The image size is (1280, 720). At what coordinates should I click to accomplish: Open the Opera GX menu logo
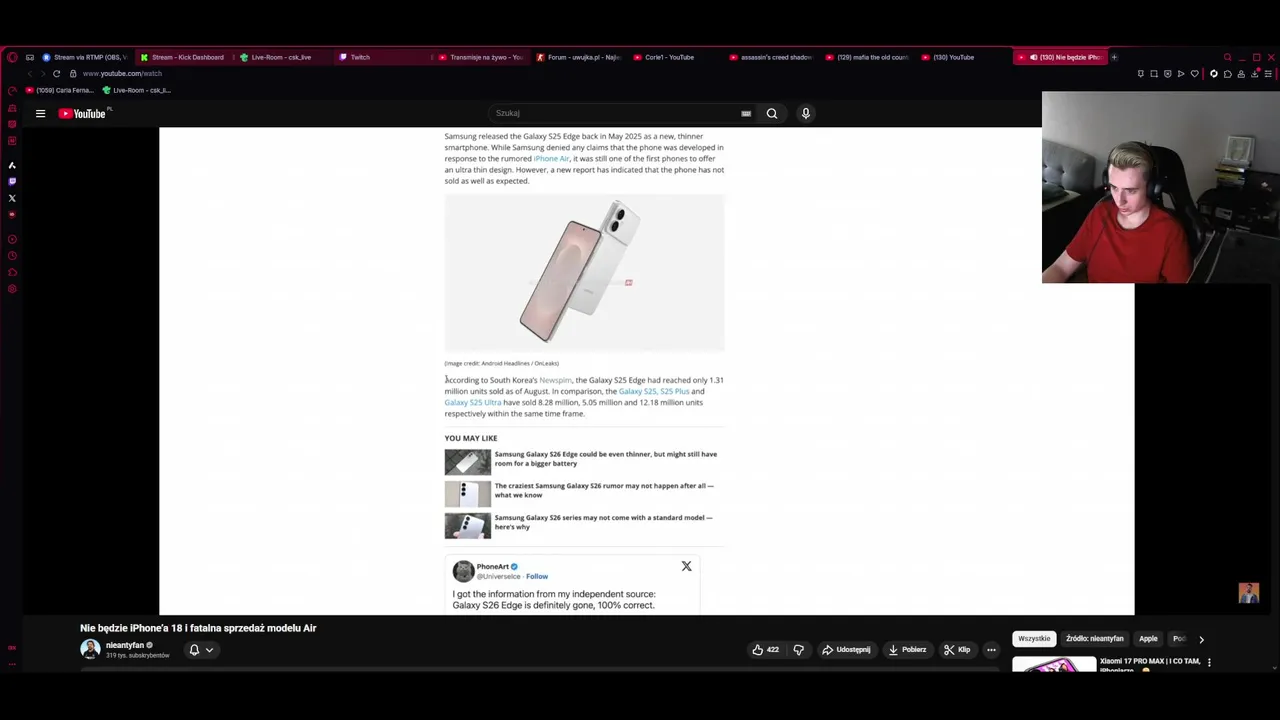[x=12, y=57]
